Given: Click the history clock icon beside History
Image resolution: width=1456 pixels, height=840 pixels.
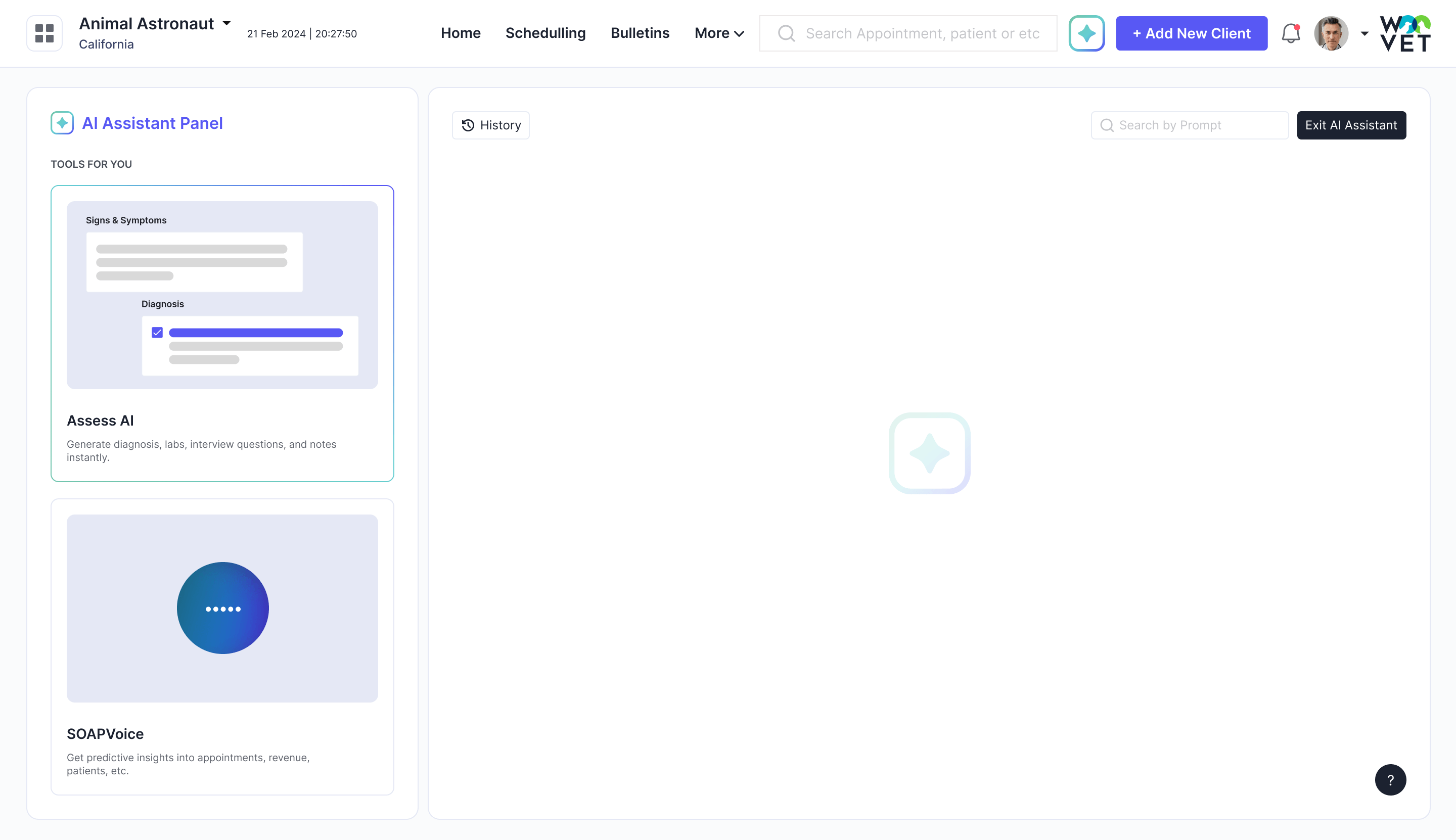Looking at the screenshot, I should [x=467, y=125].
